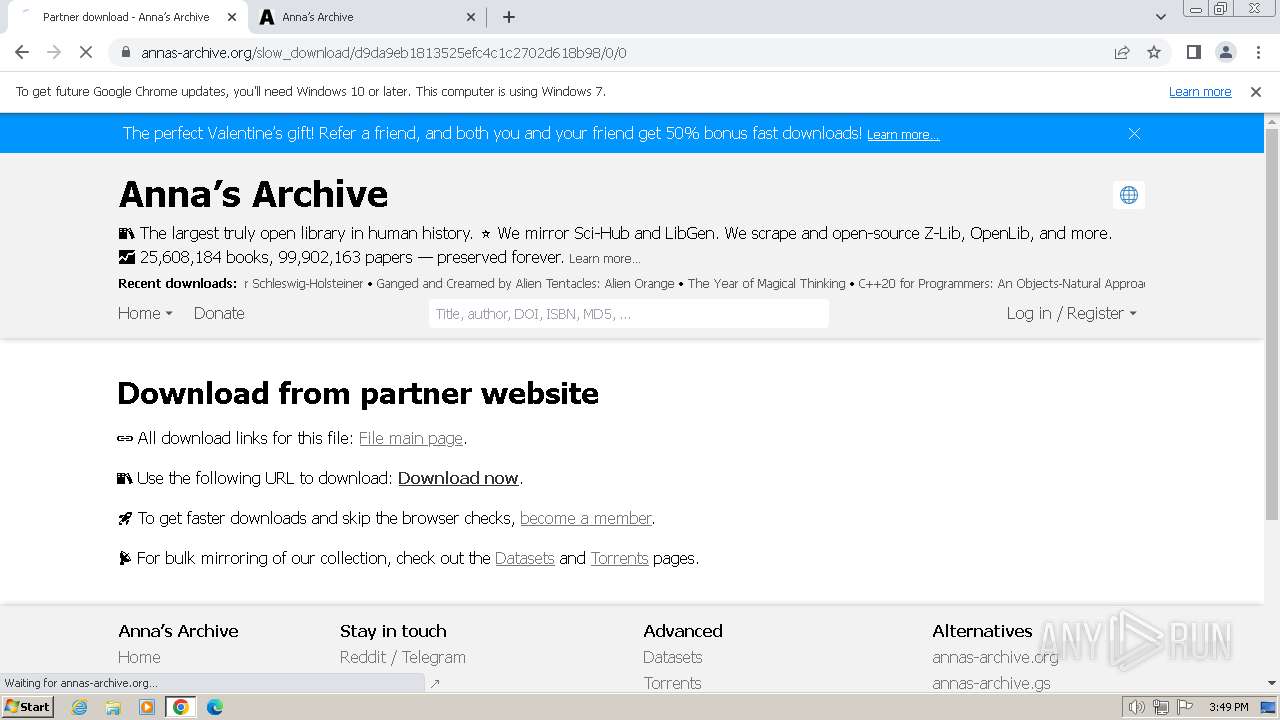Open the File main page link
This screenshot has width=1280, height=720.
pos(411,438)
